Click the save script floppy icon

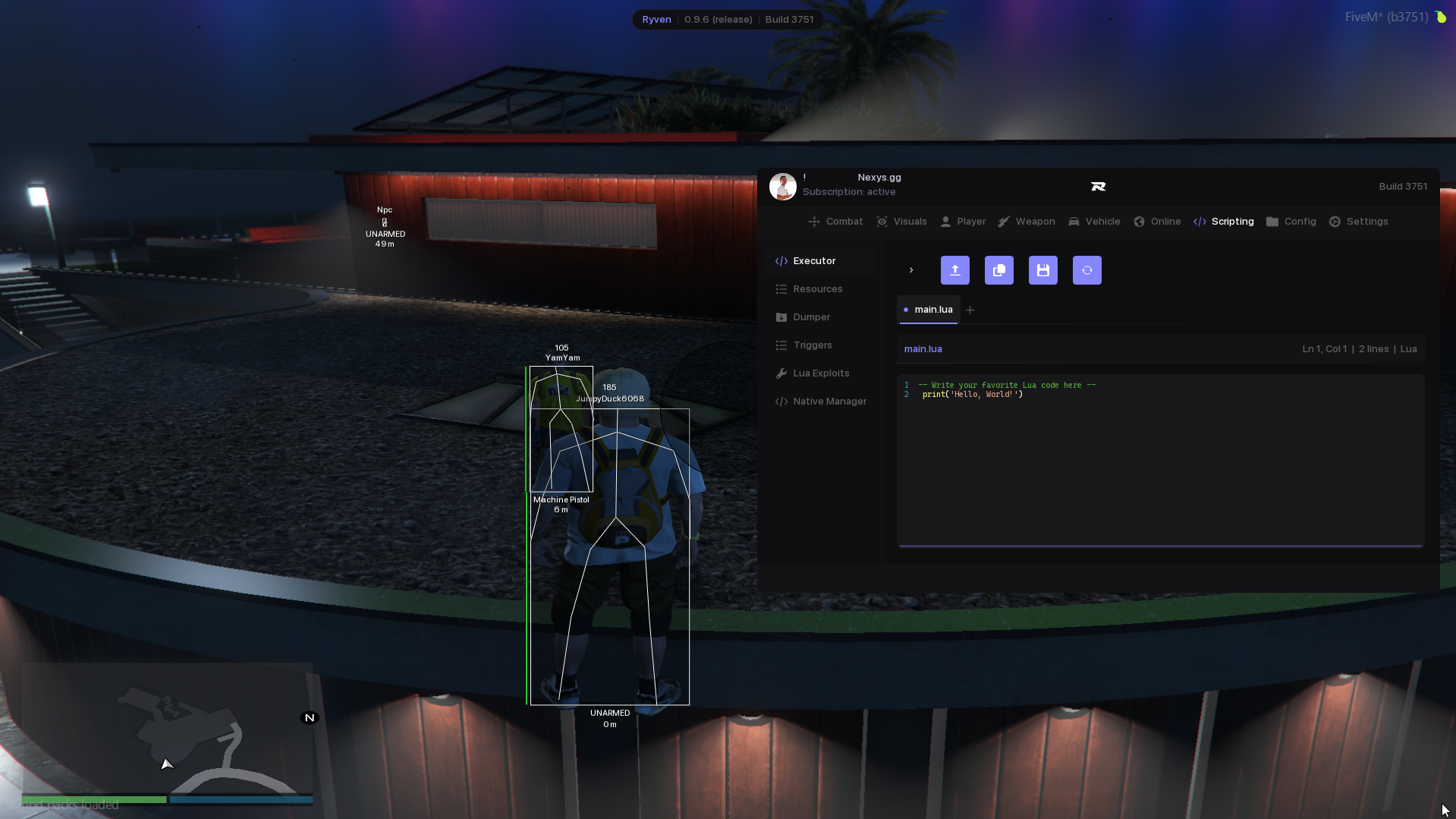point(1042,270)
